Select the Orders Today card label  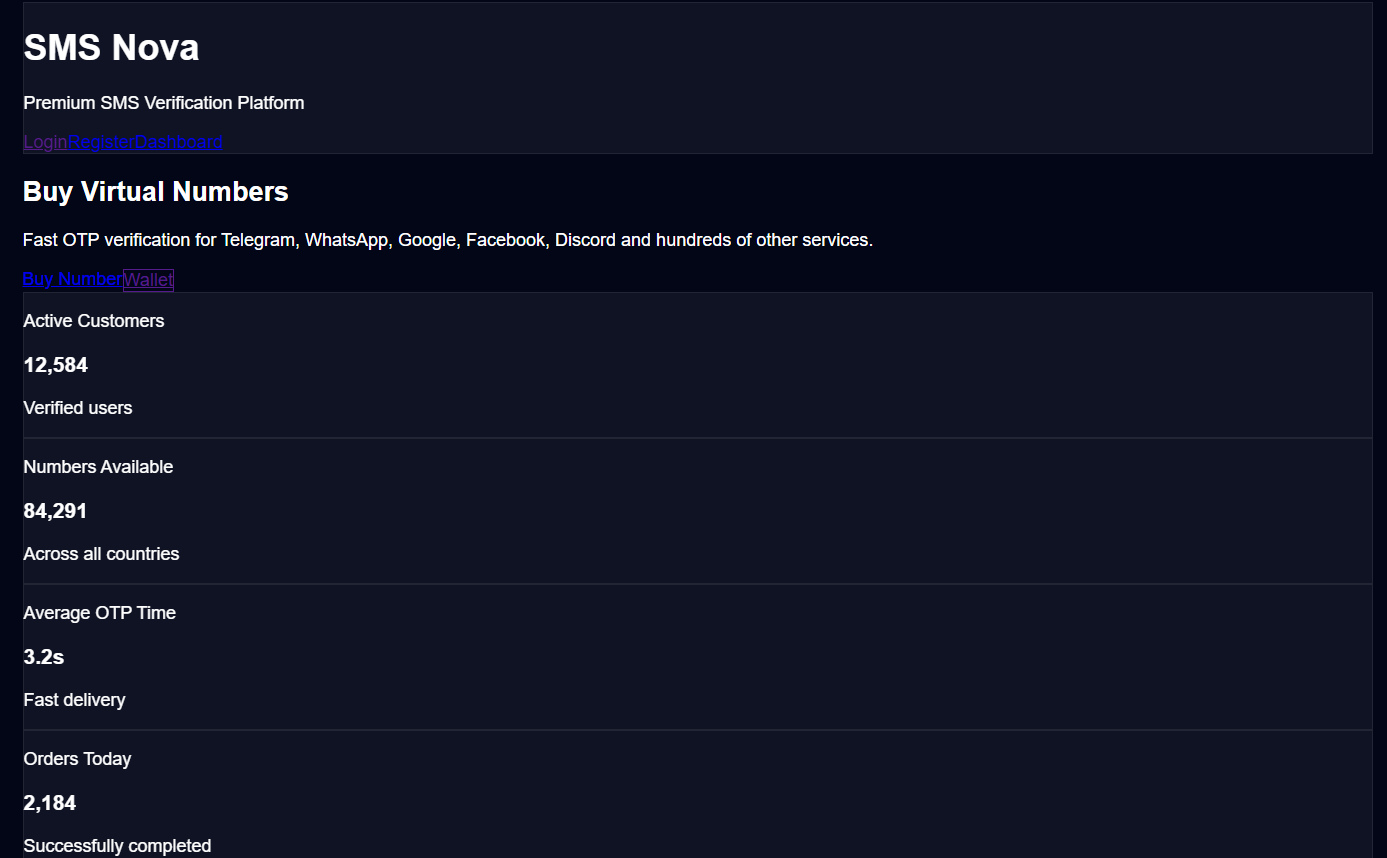pos(78,759)
